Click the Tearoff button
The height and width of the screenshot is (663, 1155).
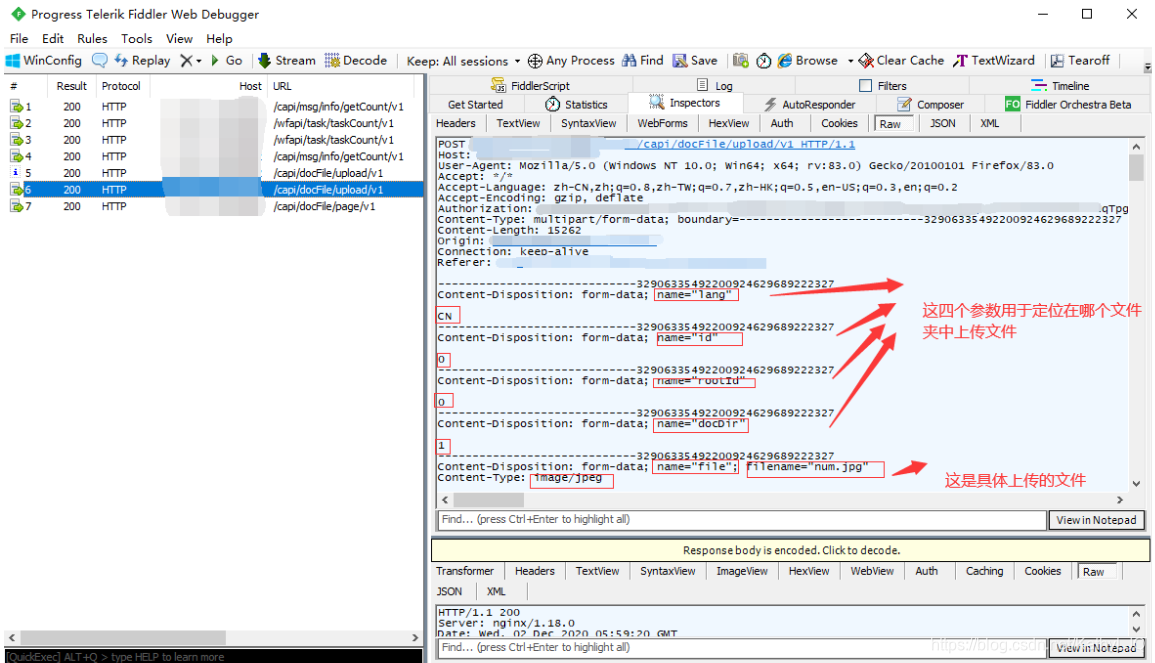point(1080,60)
